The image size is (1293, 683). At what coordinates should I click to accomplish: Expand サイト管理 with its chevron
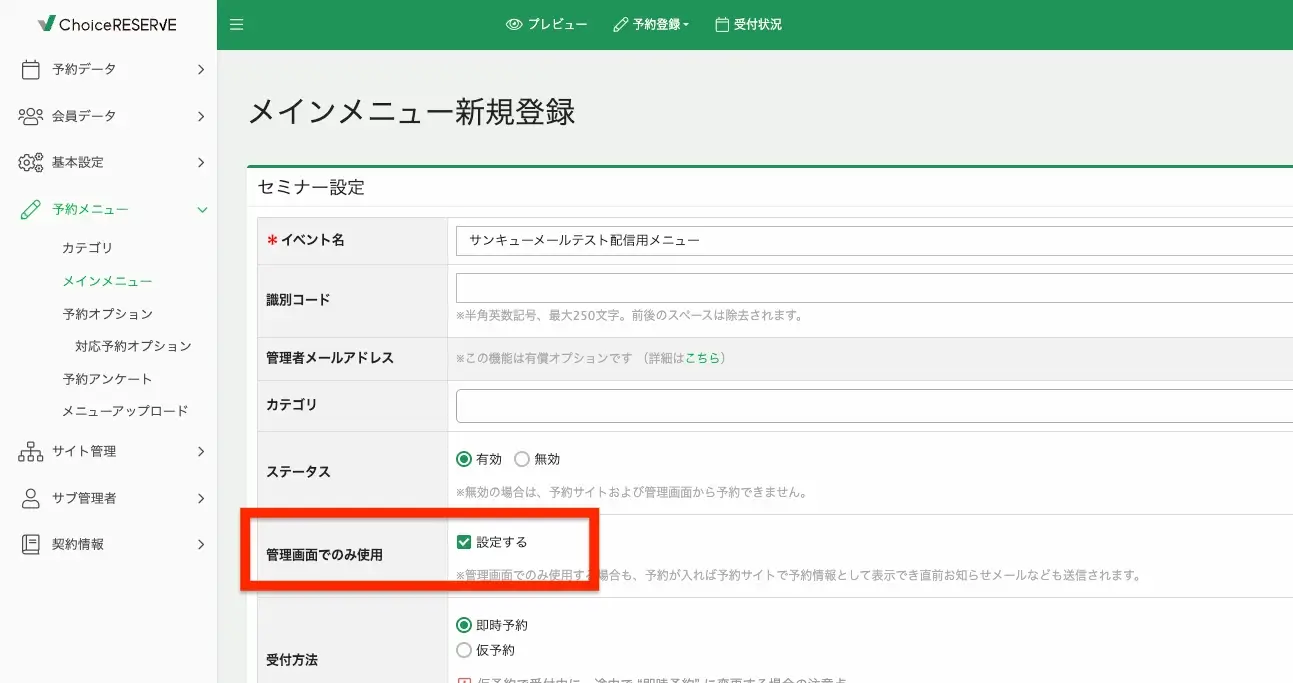pos(201,451)
